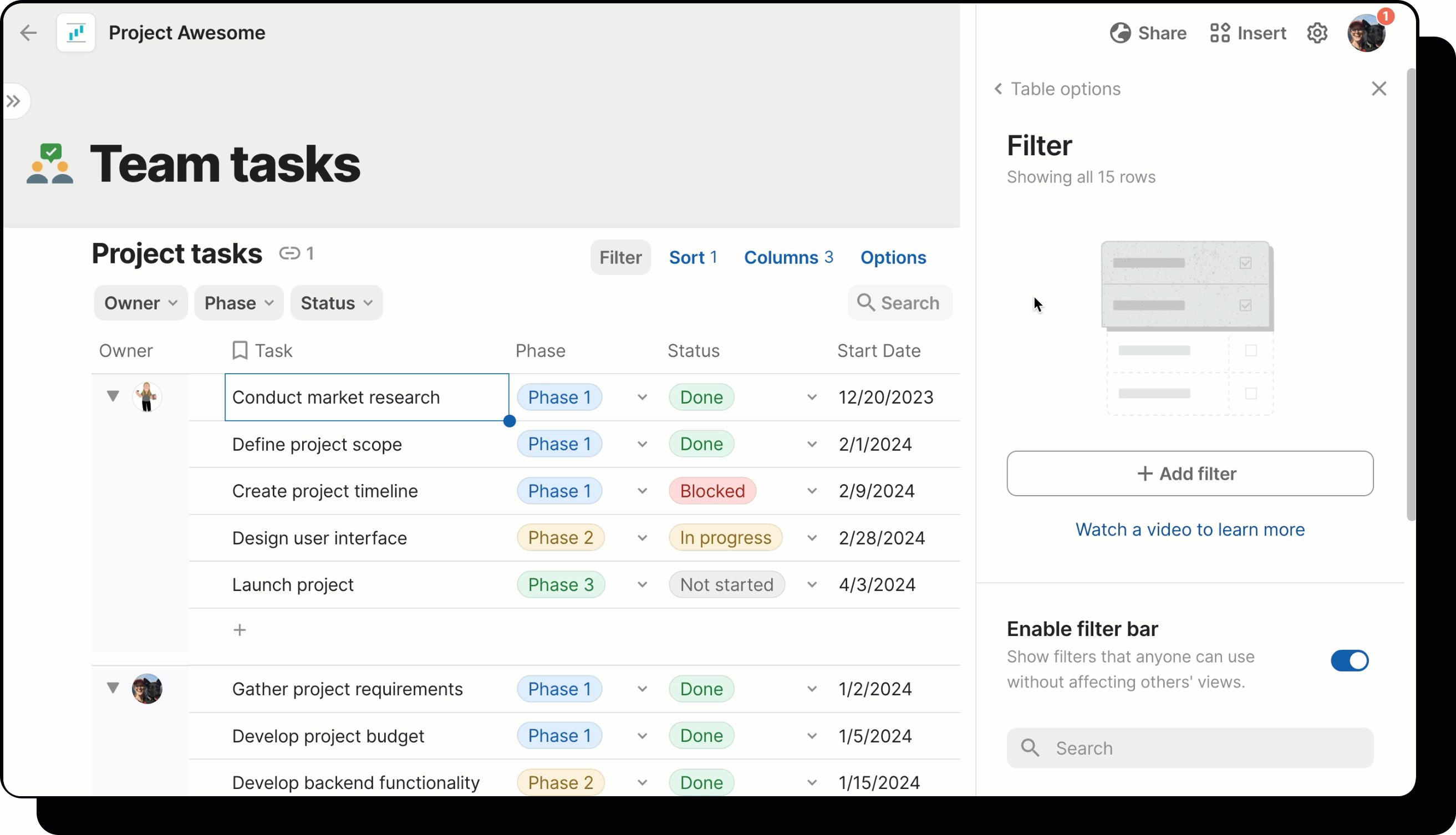Click the Add filter button
1456x835 pixels.
pyautogui.click(x=1189, y=473)
